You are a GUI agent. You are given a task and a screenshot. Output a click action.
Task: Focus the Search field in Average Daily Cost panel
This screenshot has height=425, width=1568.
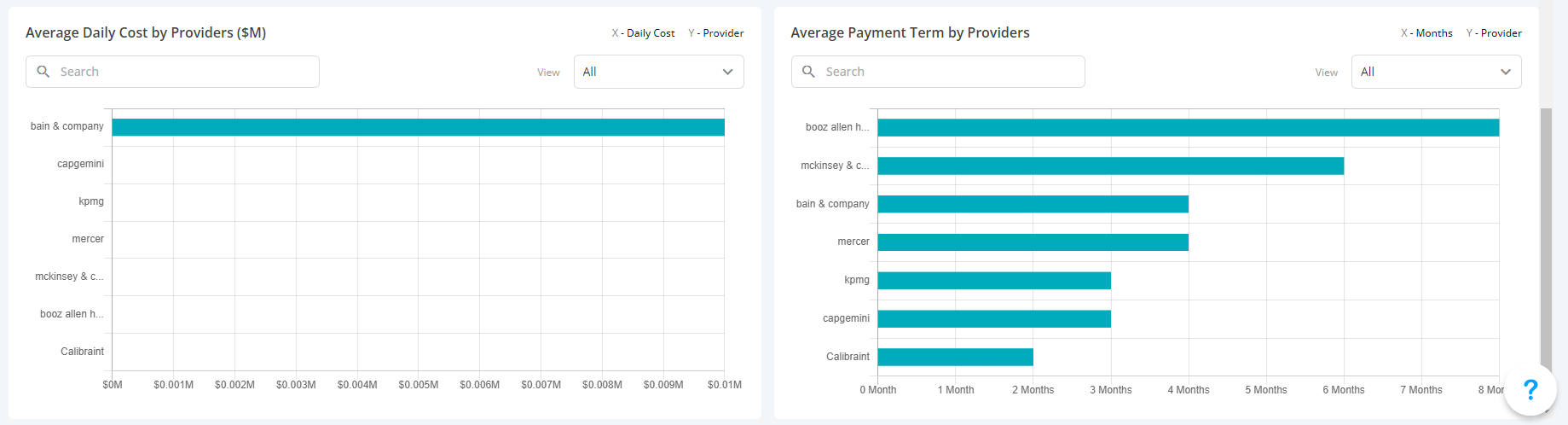[172, 72]
